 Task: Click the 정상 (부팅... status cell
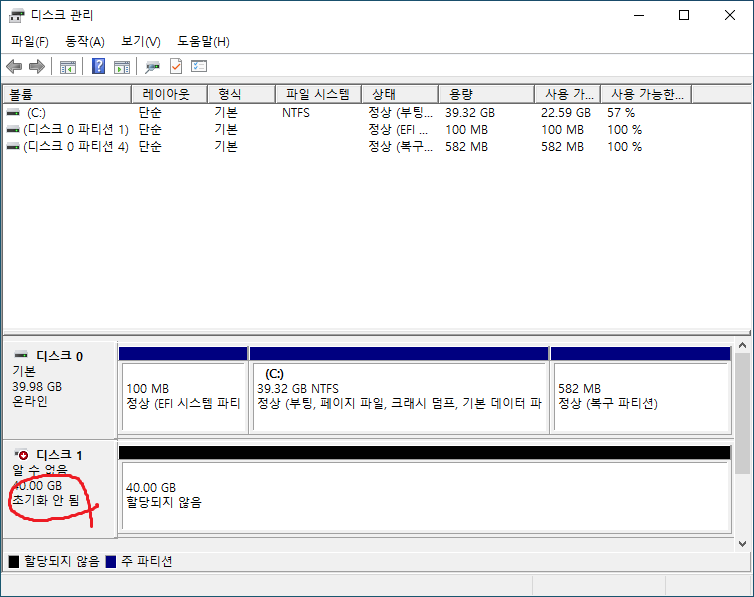(401, 113)
